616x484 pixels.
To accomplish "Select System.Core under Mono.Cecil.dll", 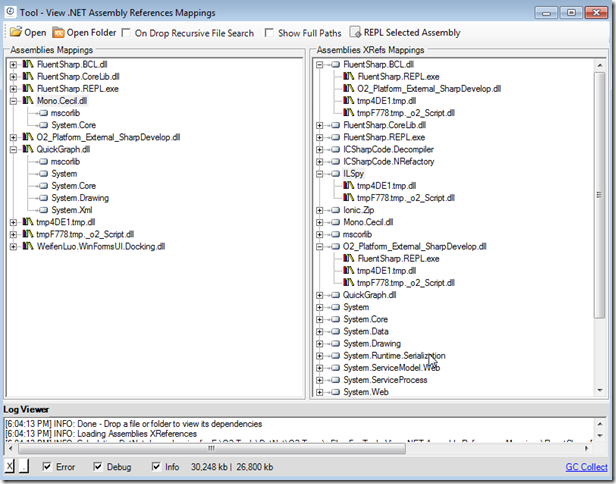I will (73, 125).
